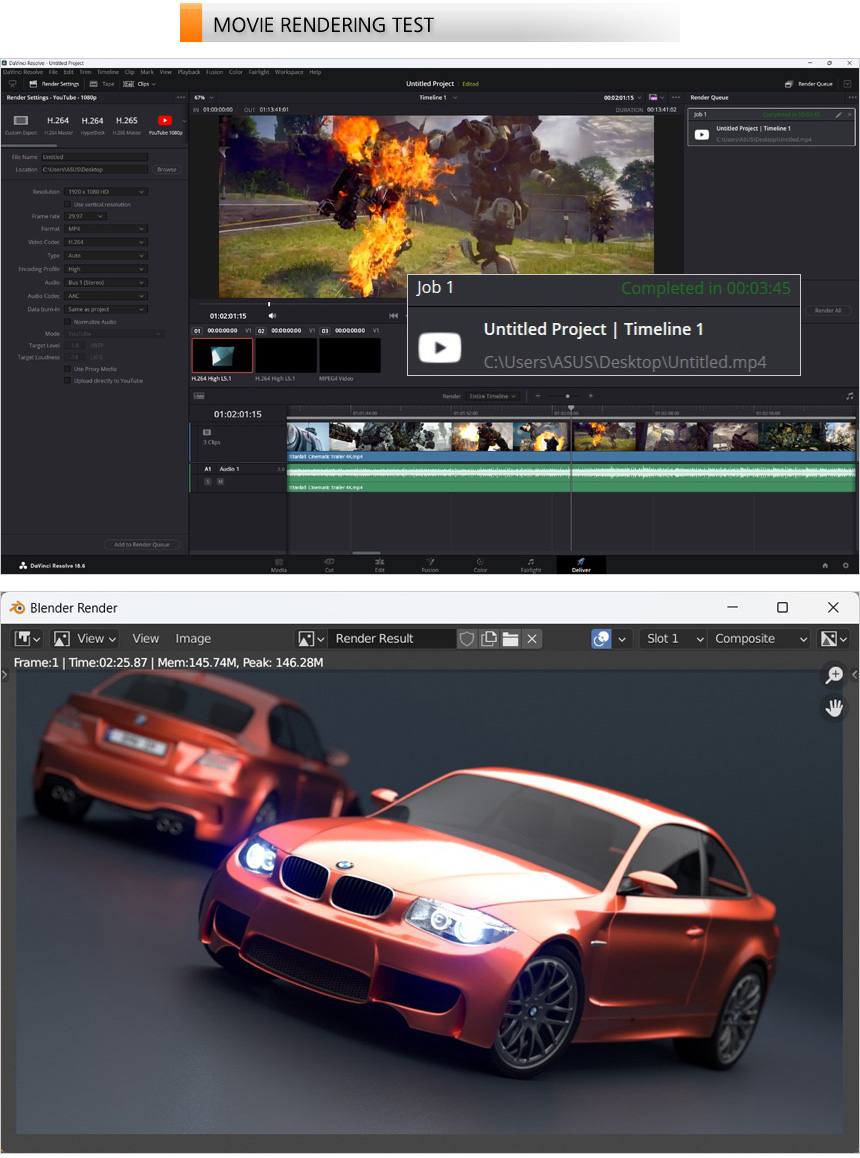Open the Cut page in DaVinci Resolve
The width and height of the screenshot is (860, 1158).
(x=330, y=565)
